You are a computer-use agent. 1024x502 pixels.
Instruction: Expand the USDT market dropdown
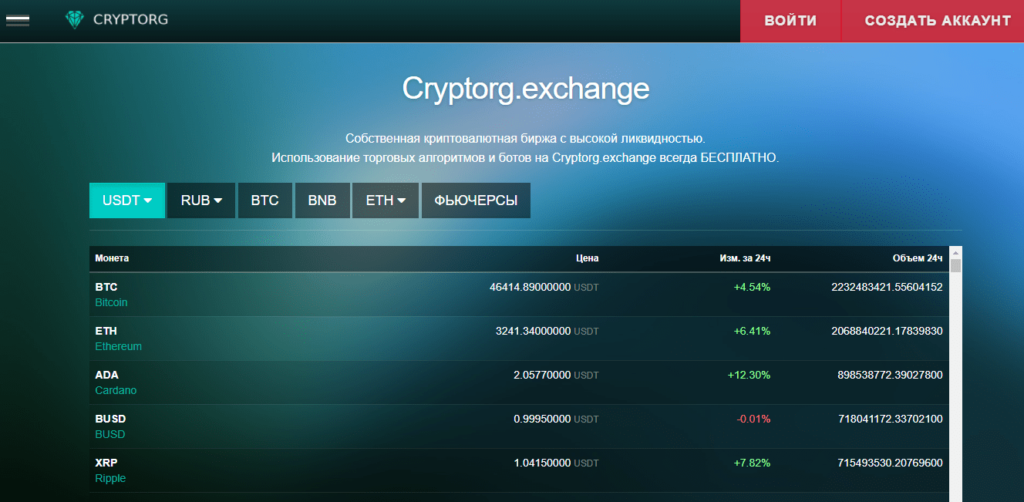[x=127, y=200]
